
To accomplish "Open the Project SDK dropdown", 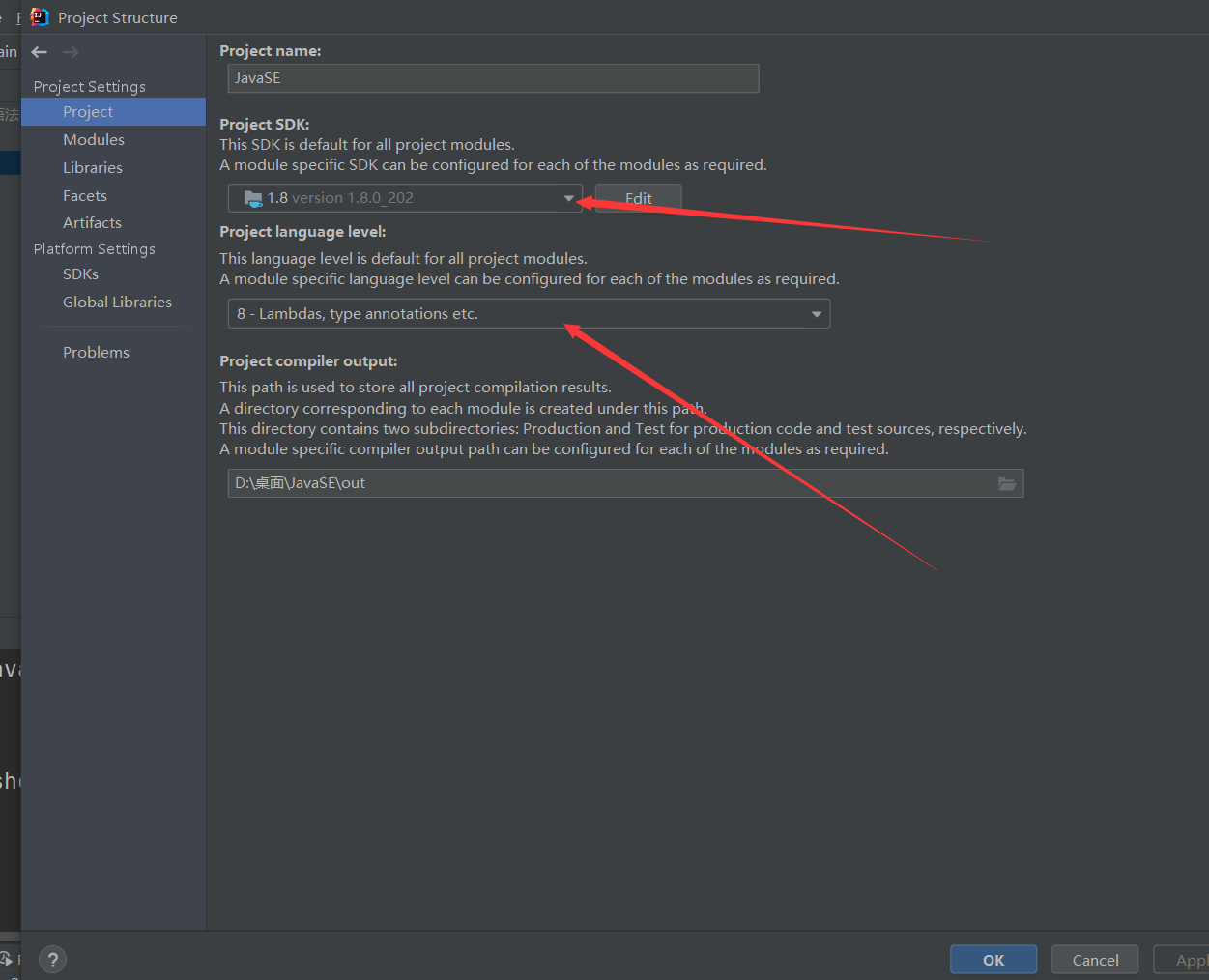I will 405,198.
